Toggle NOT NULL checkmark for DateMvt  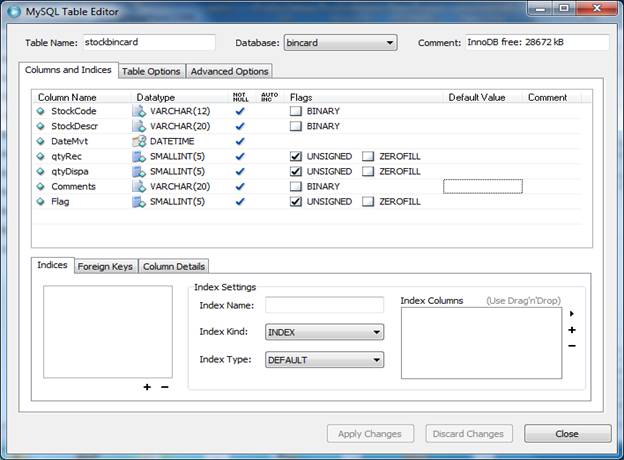240,141
